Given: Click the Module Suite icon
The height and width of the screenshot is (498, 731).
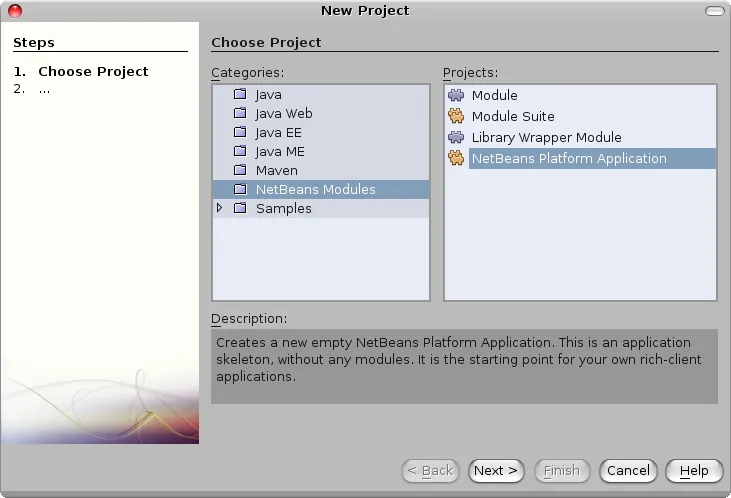Looking at the screenshot, I should (x=456, y=116).
